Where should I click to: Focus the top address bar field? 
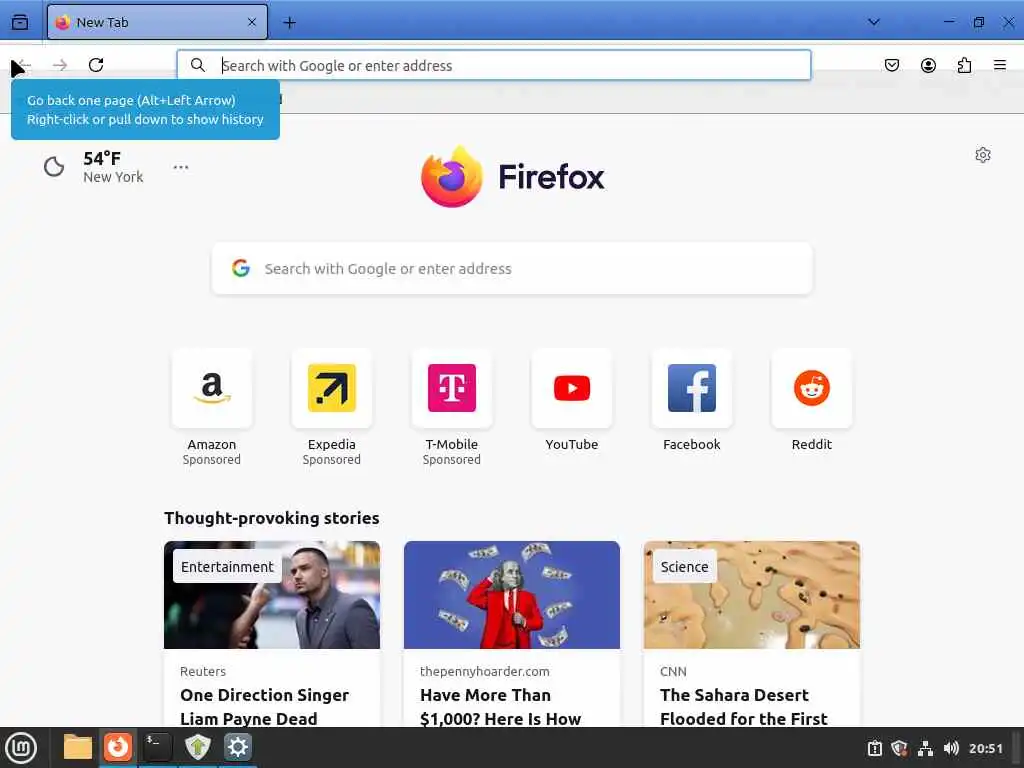pos(494,65)
